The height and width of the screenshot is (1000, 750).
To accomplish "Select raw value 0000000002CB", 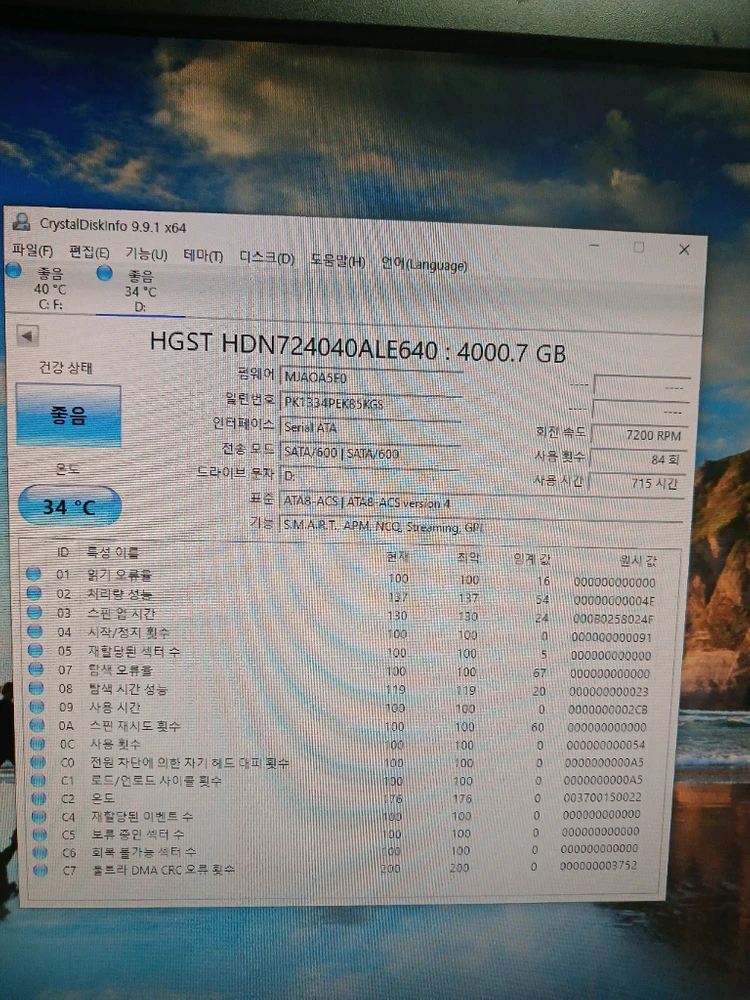I will pos(608,709).
